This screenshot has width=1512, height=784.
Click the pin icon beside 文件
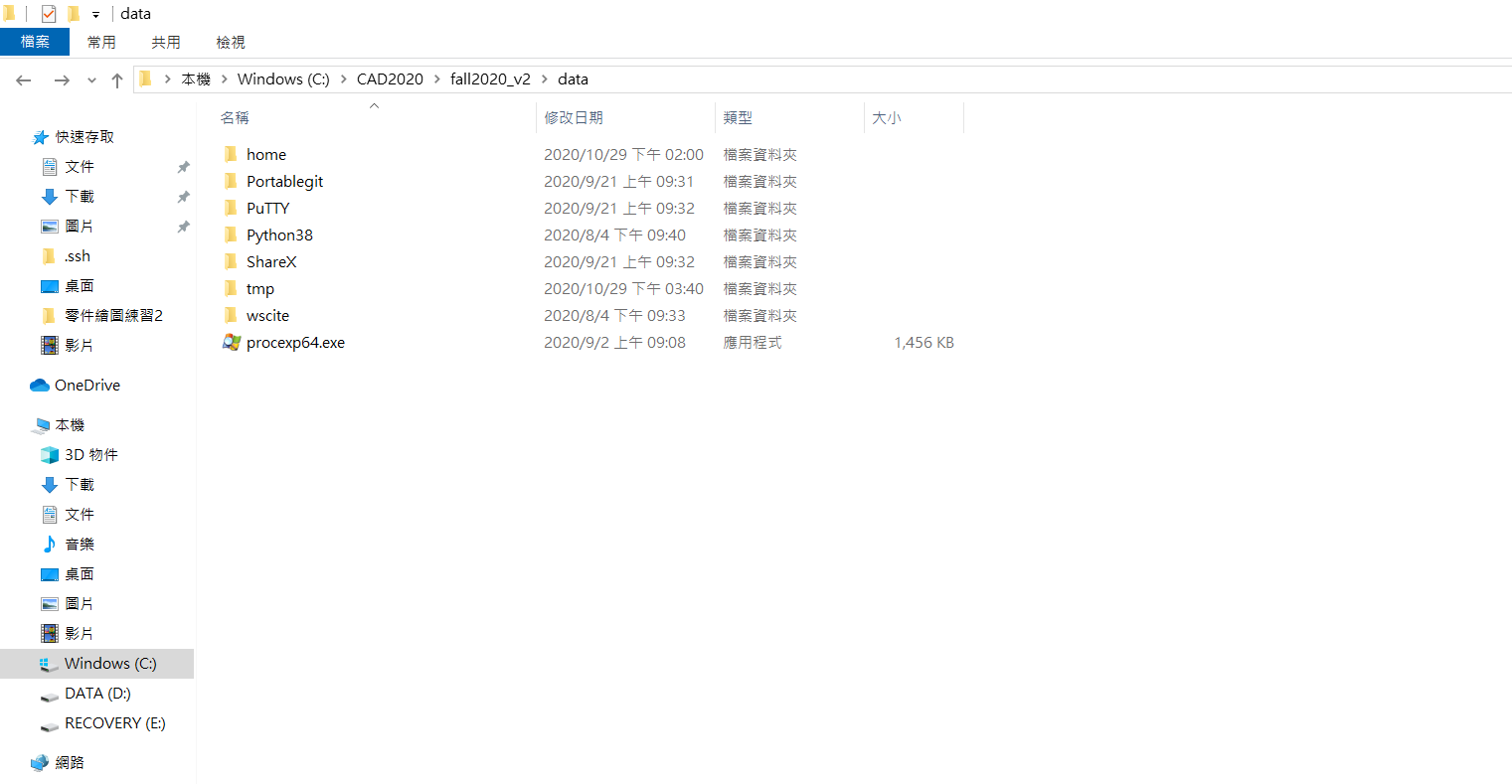[183, 167]
